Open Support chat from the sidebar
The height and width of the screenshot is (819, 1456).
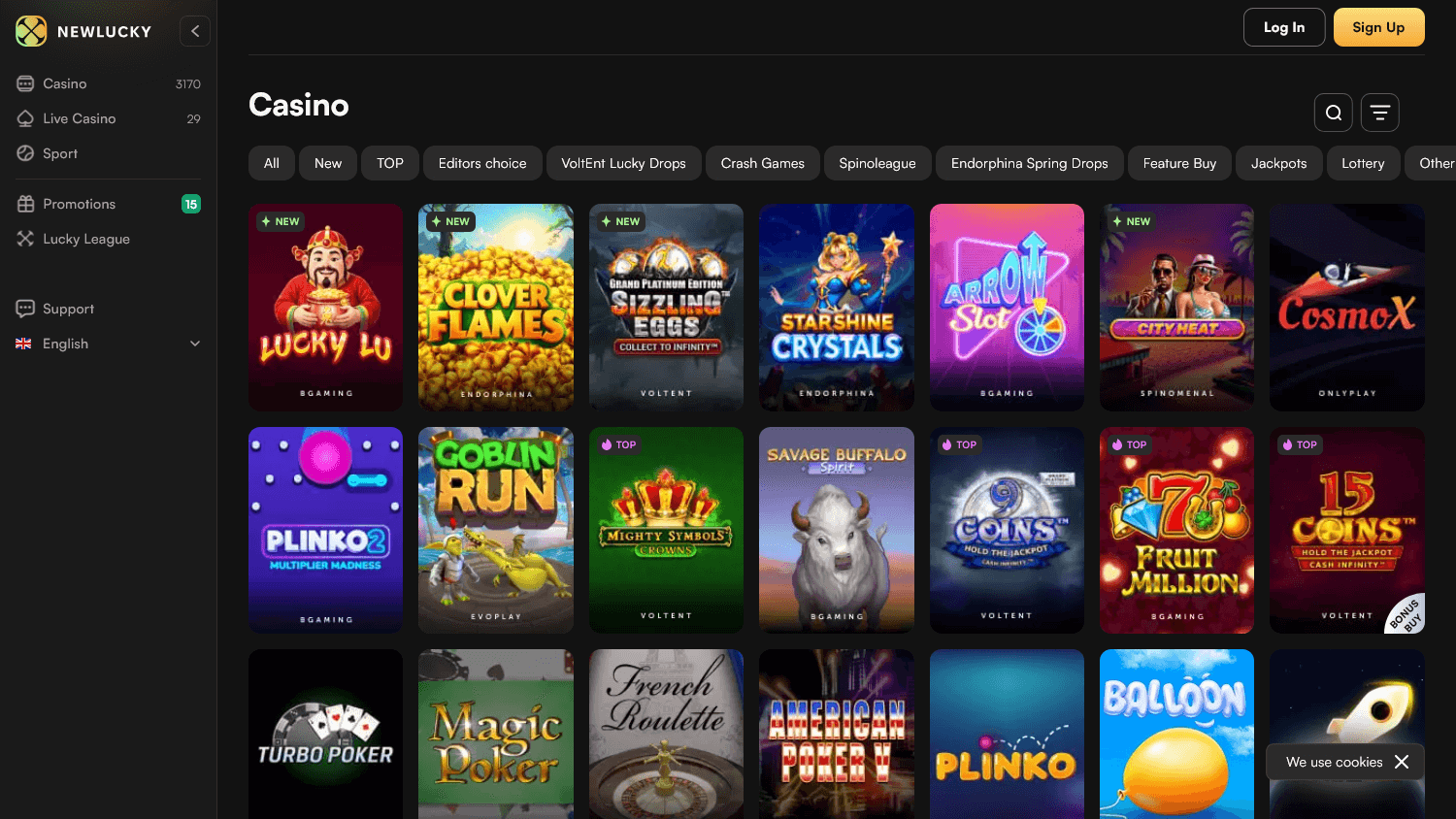[24, 309]
